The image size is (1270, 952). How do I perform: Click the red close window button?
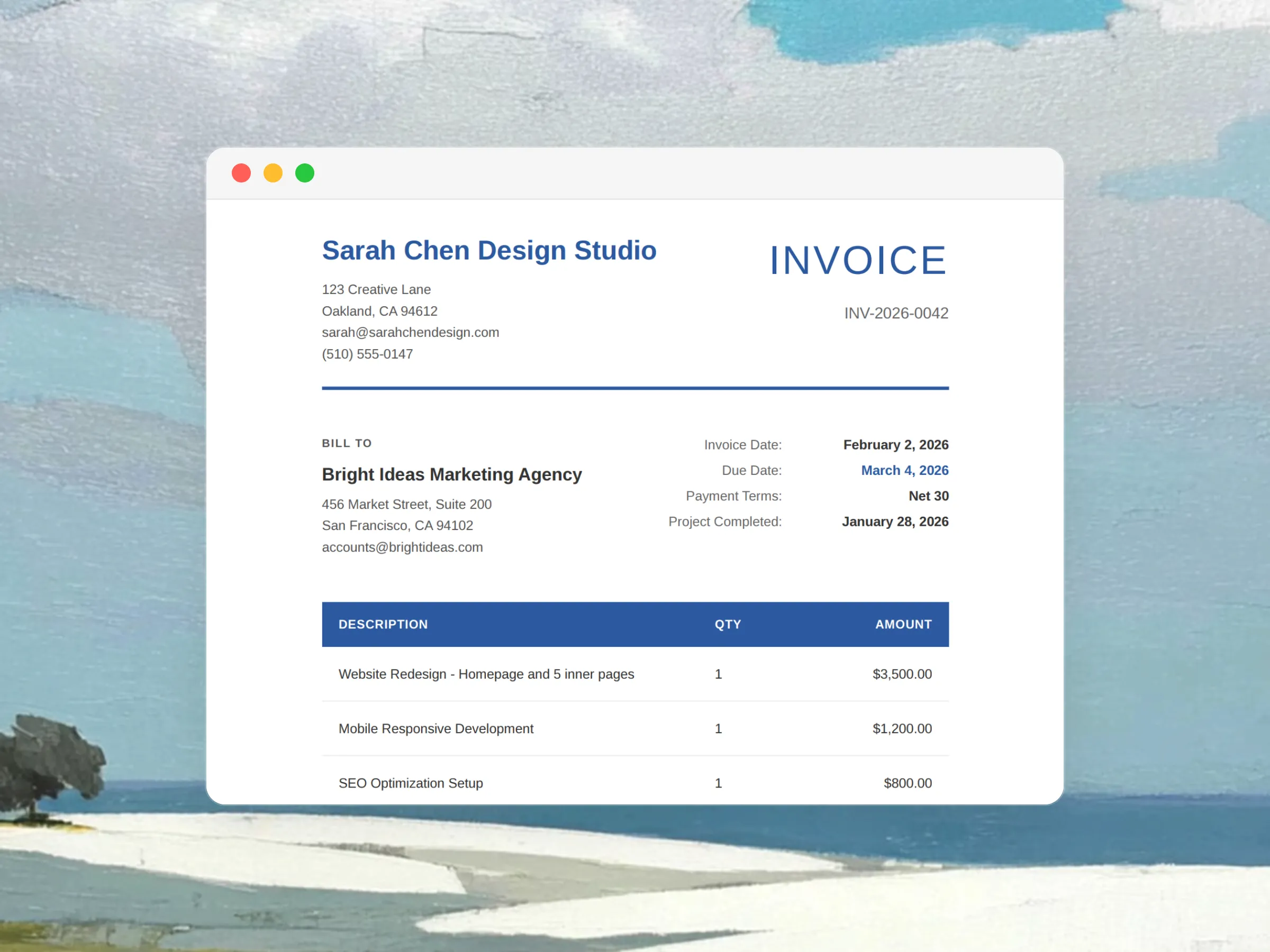coord(241,173)
